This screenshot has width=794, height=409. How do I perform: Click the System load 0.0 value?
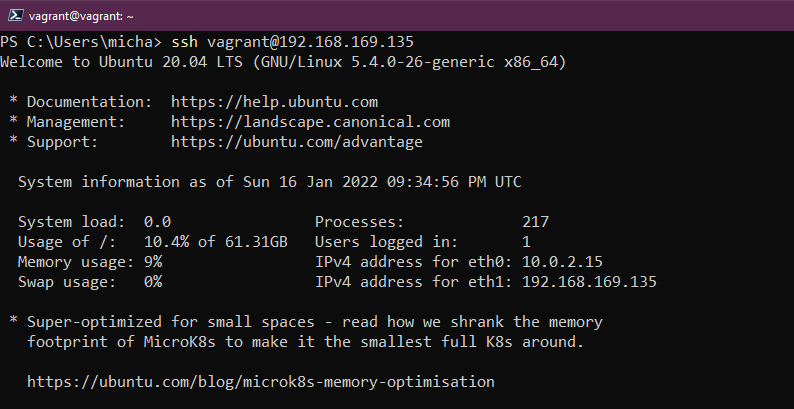tap(158, 222)
